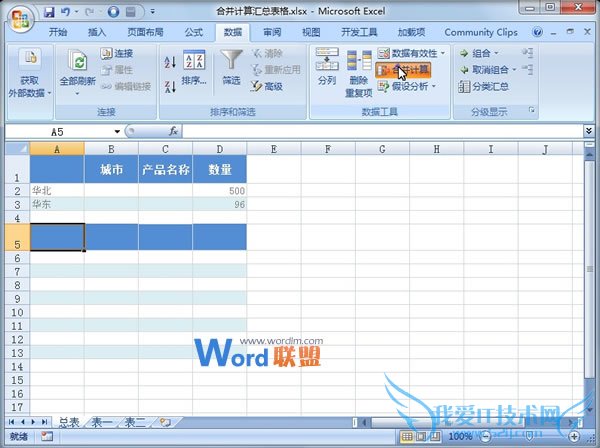Click the vertical scrollbar thumb
The width and height of the screenshot is (600, 448).
tap(589, 268)
